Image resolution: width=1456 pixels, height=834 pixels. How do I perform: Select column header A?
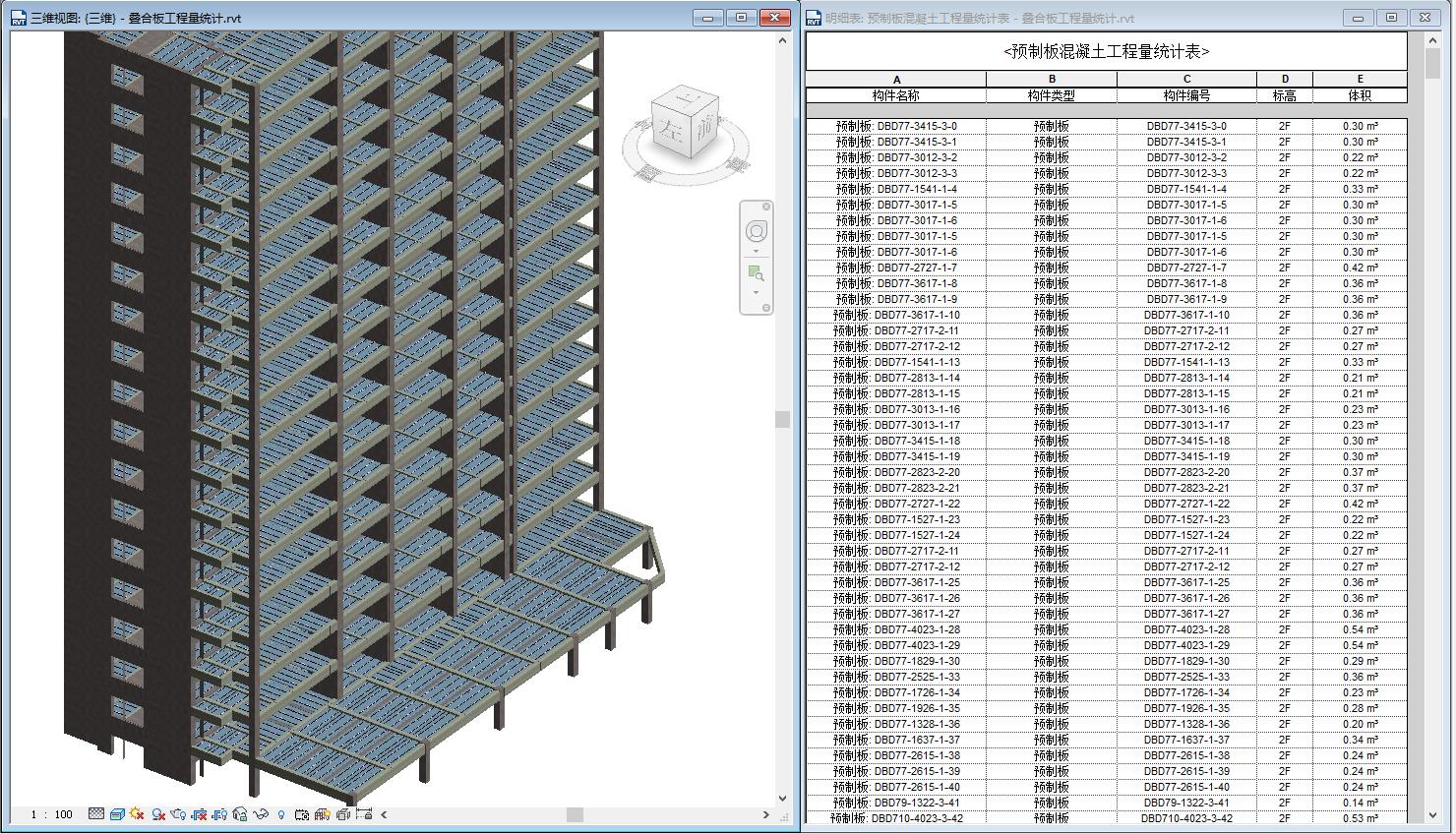pyautogui.click(x=896, y=80)
